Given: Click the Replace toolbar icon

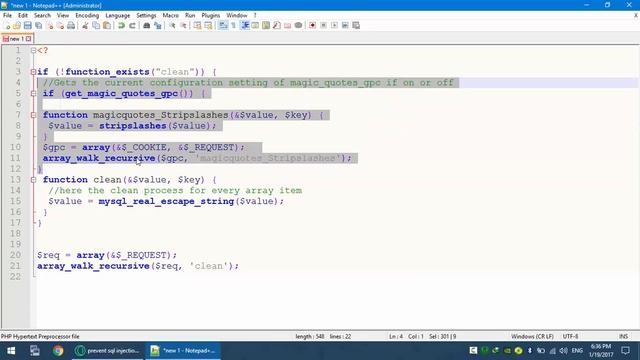Looking at the screenshot, I should click(158, 25).
